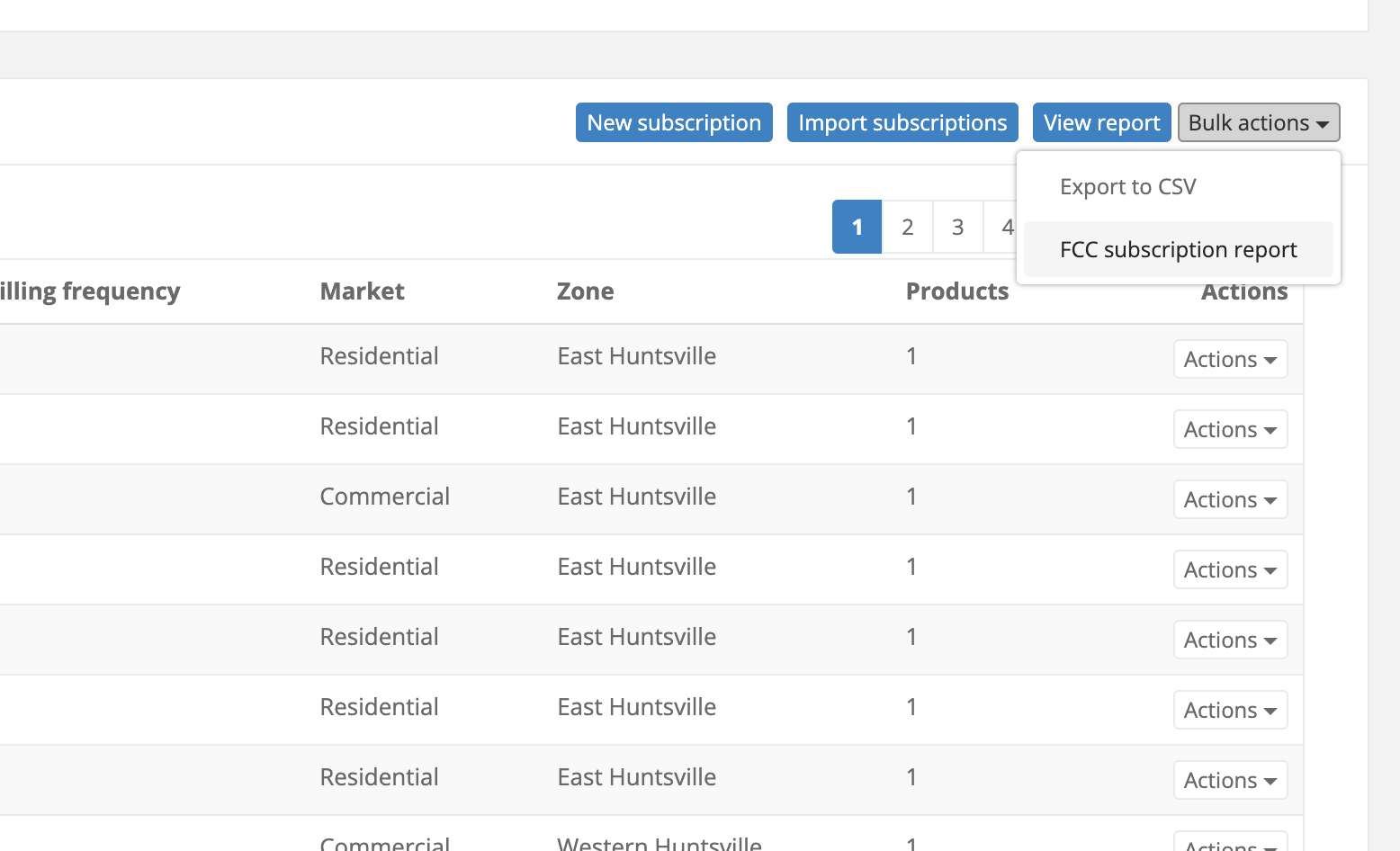Open Actions dropdown in seventh table row
The image size is (1400, 851).
coord(1230,781)
